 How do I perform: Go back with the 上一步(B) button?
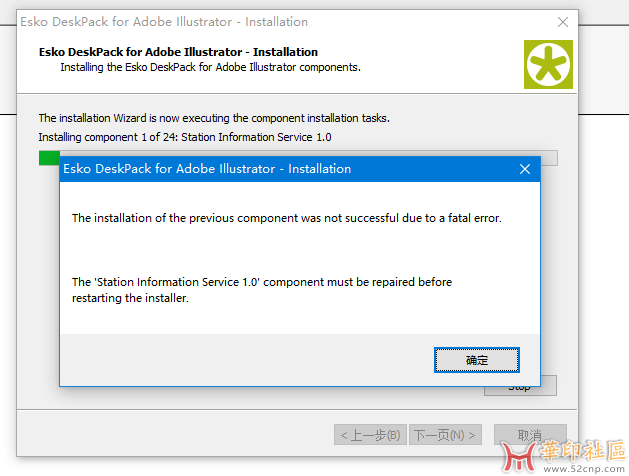tap(370, 435)
